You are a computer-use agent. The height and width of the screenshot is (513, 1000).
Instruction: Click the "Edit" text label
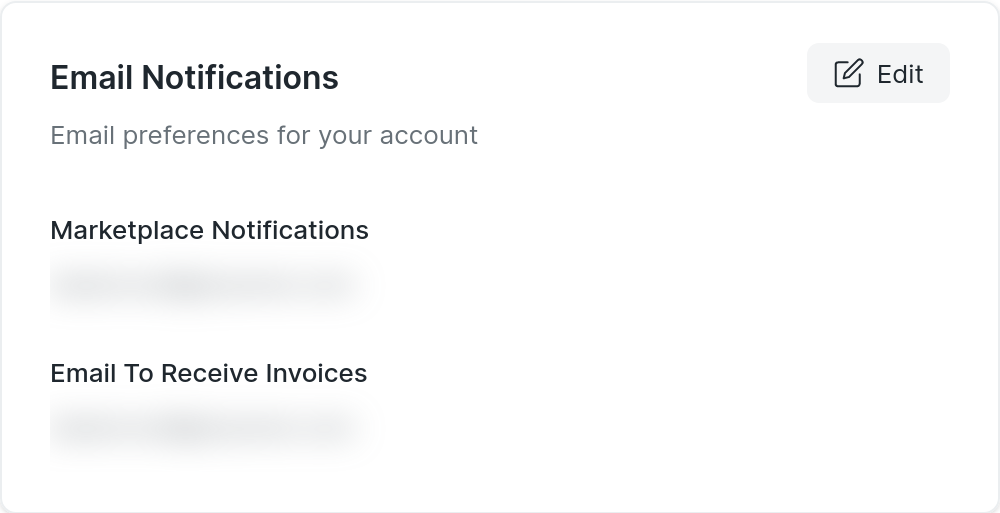click(x=900, y=74)
